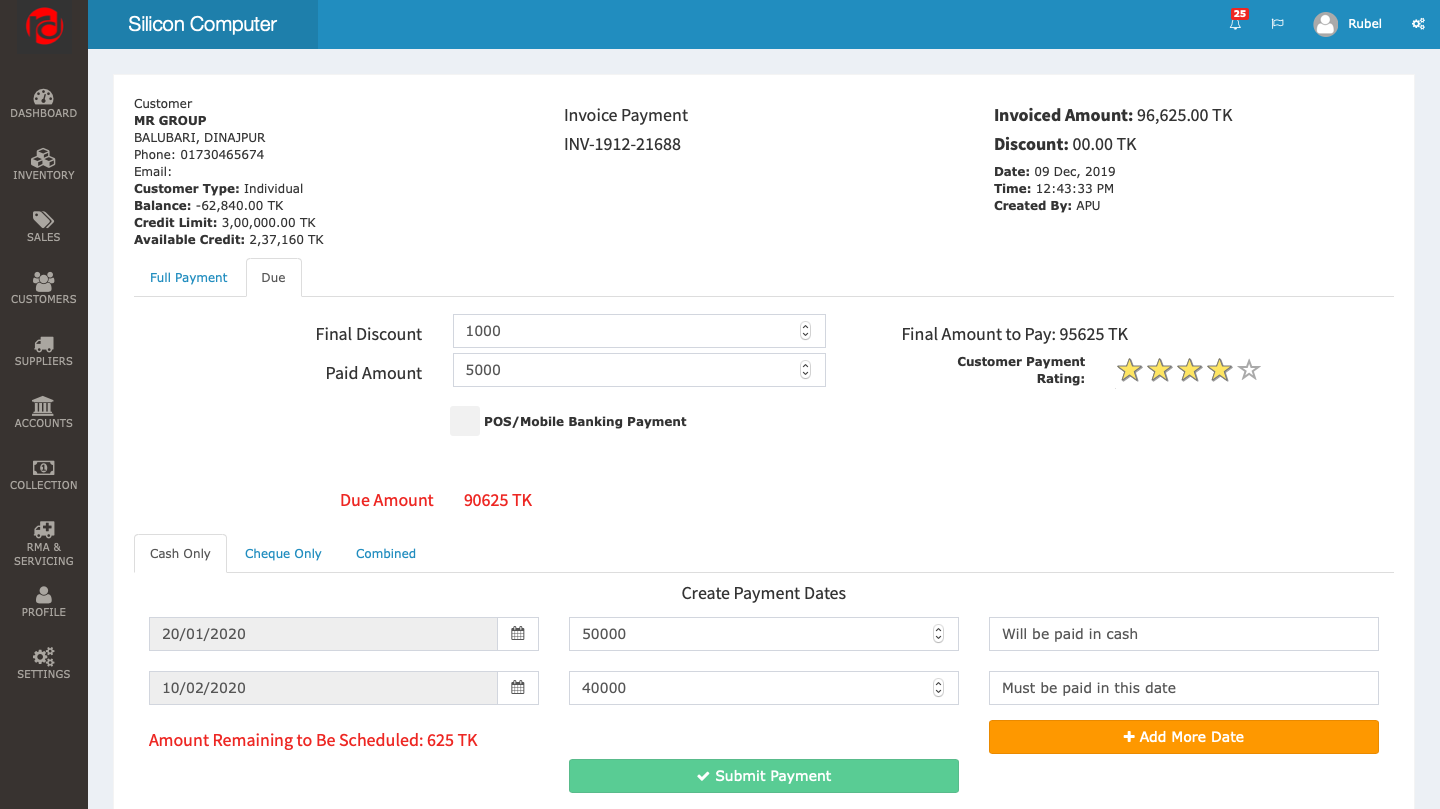
Task: Switch to the Full Payment tab
Action: tap(189, 278)
